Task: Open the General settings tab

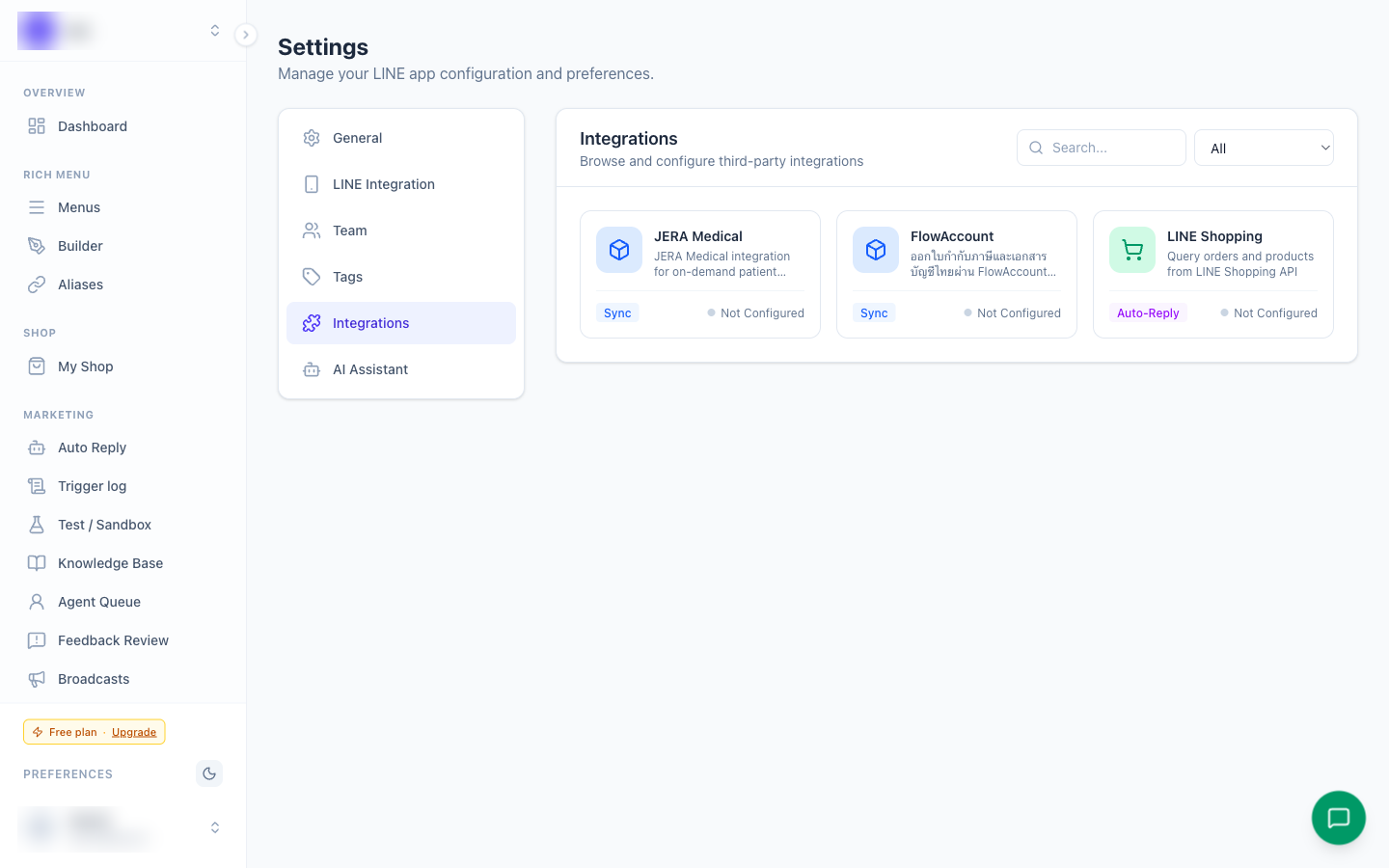Action: 401,138
